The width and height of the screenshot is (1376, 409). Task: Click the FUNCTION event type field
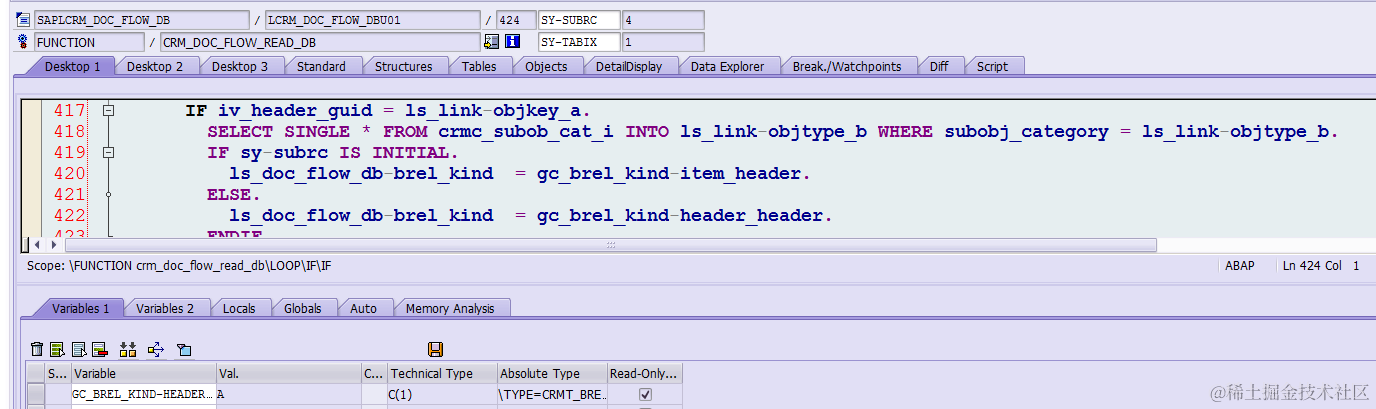click(x=90, y=42)
